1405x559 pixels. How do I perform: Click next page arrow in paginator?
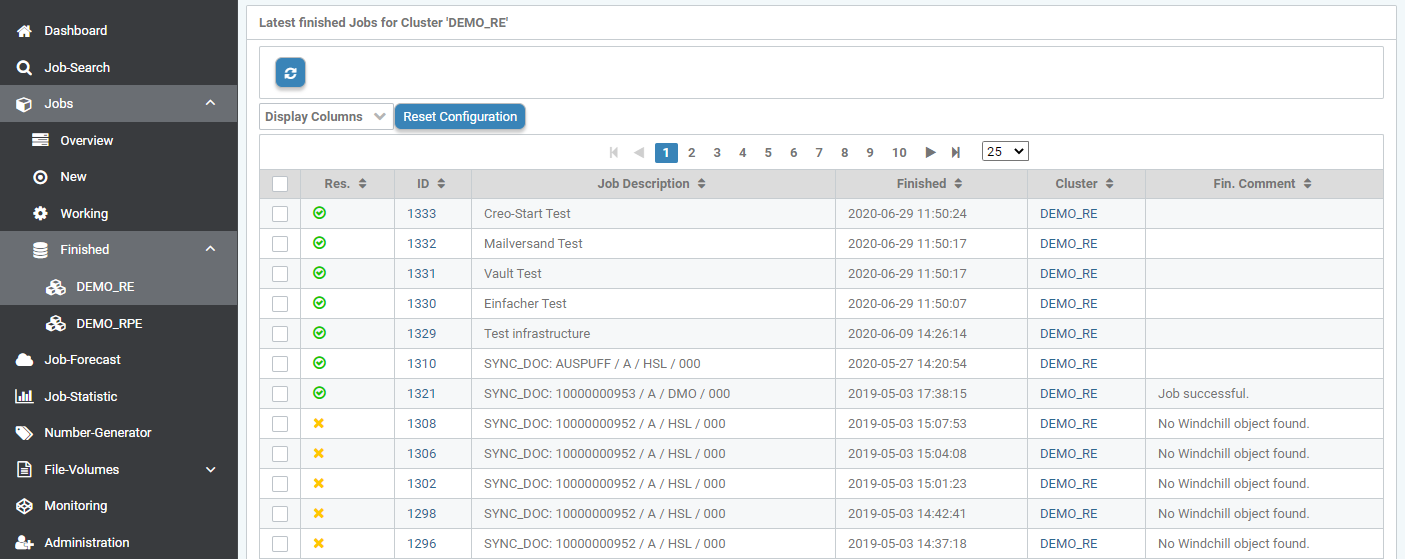(930, 152)
